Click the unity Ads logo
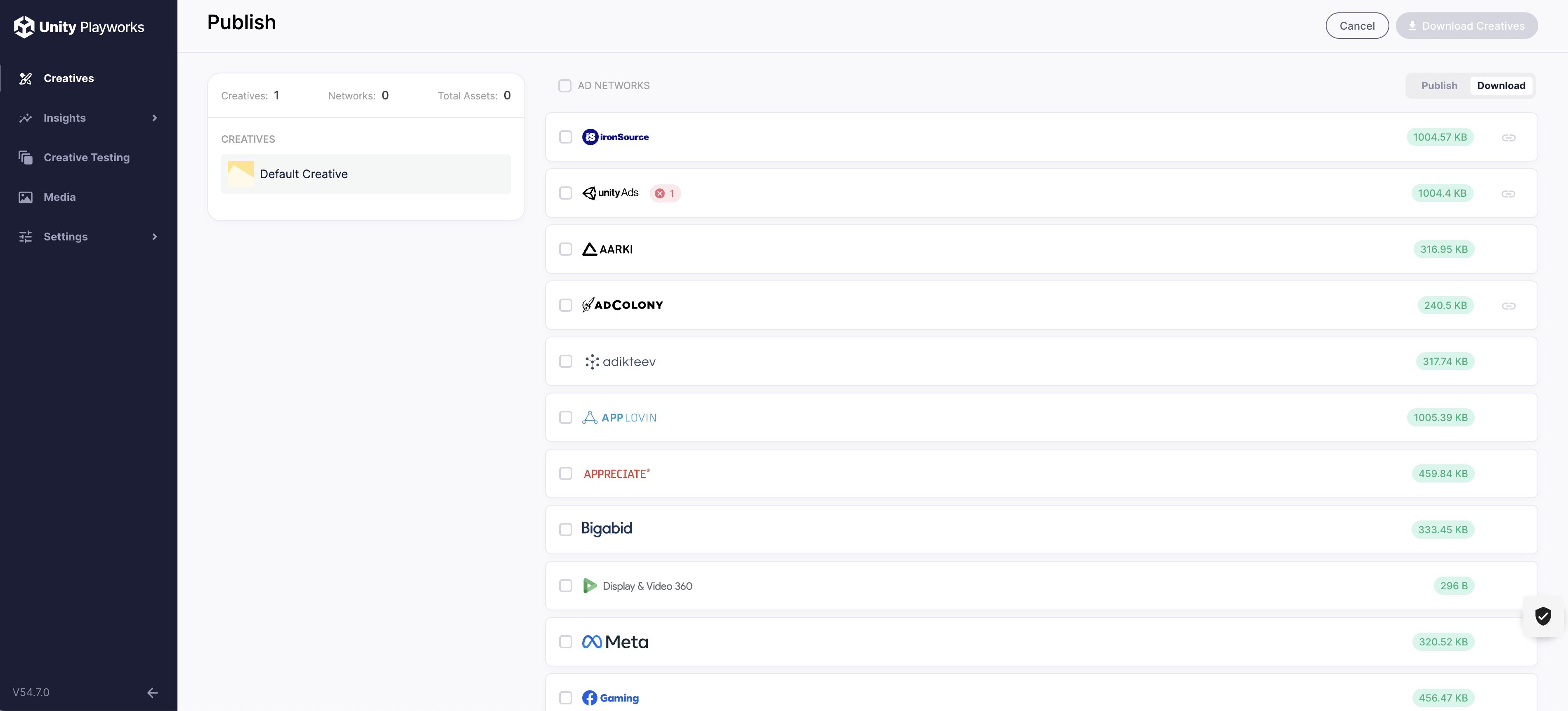Image resolution: width=1568 pixels, height=711 pixels. point(610,193)
